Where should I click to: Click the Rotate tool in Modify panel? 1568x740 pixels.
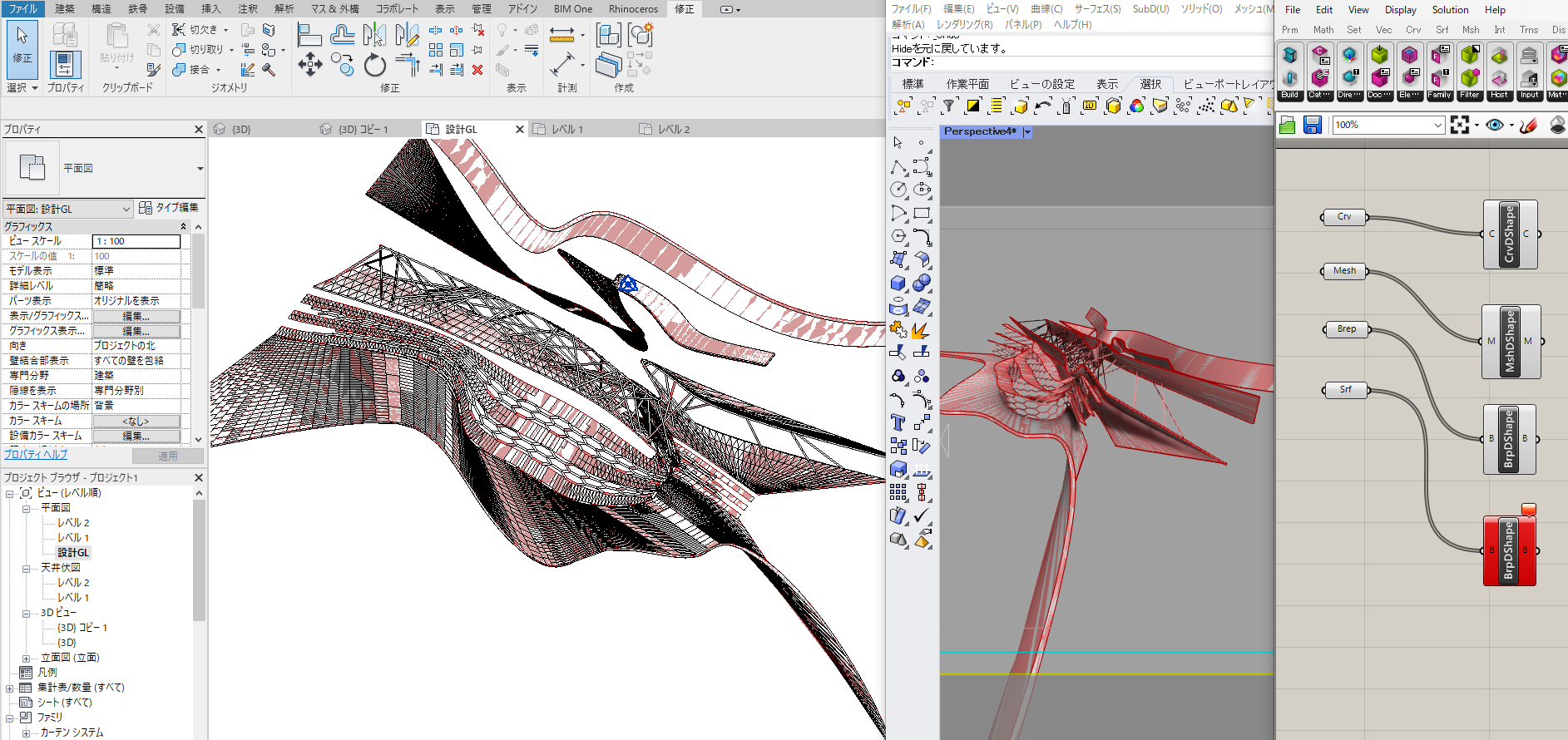375,65
